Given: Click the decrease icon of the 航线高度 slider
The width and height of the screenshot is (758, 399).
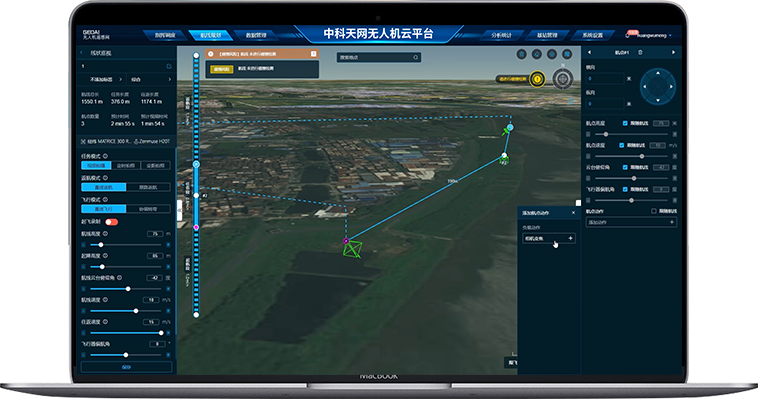Looking at the screenshot, I should click(84, 245).
